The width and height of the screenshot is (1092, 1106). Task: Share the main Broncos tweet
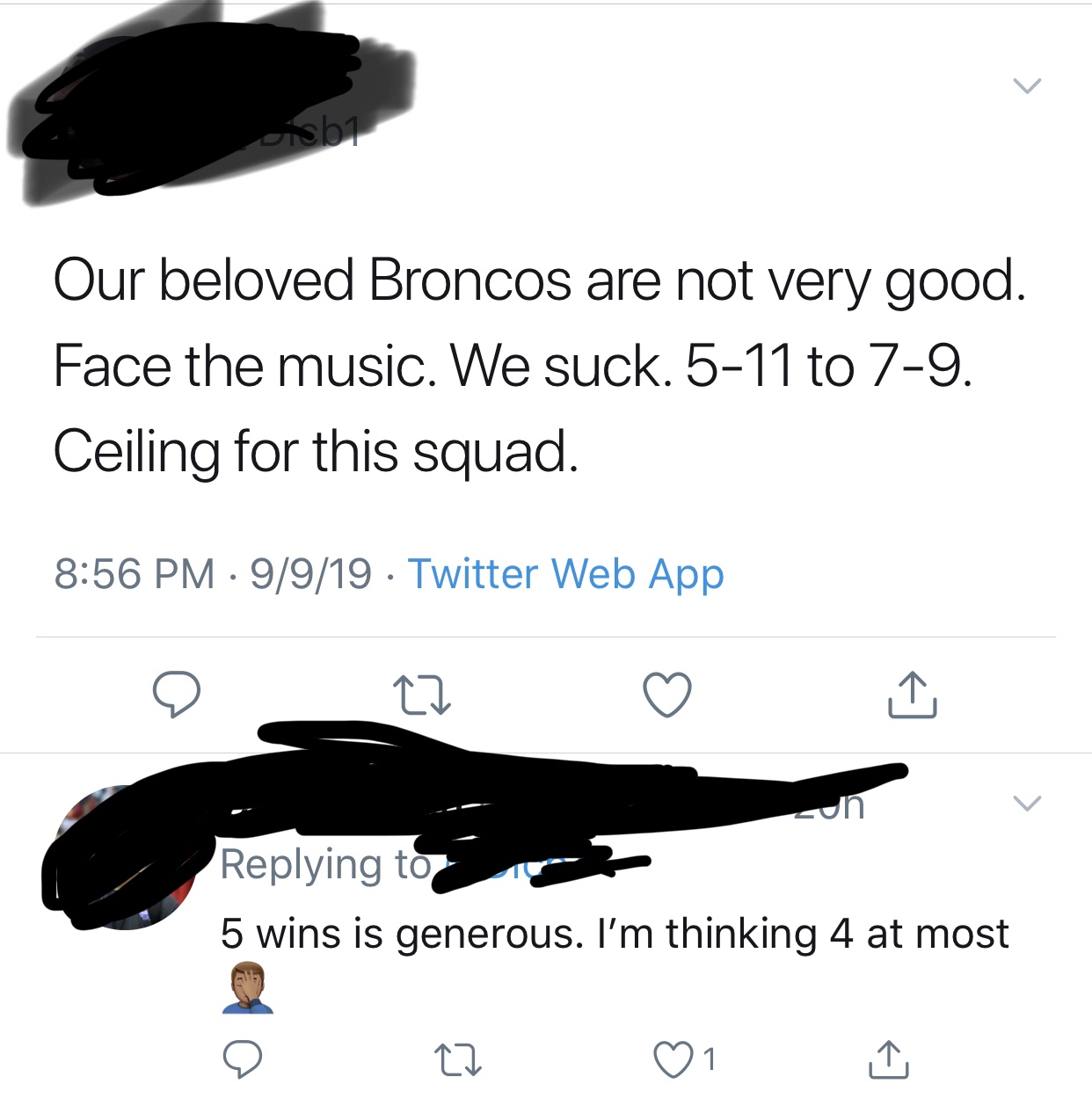click(x=912, y=695)
